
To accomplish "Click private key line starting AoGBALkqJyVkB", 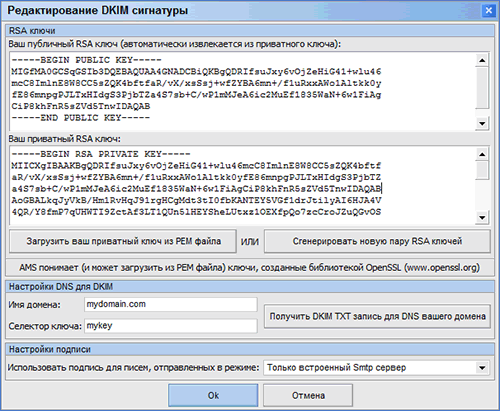I will [x=196, y=200].
